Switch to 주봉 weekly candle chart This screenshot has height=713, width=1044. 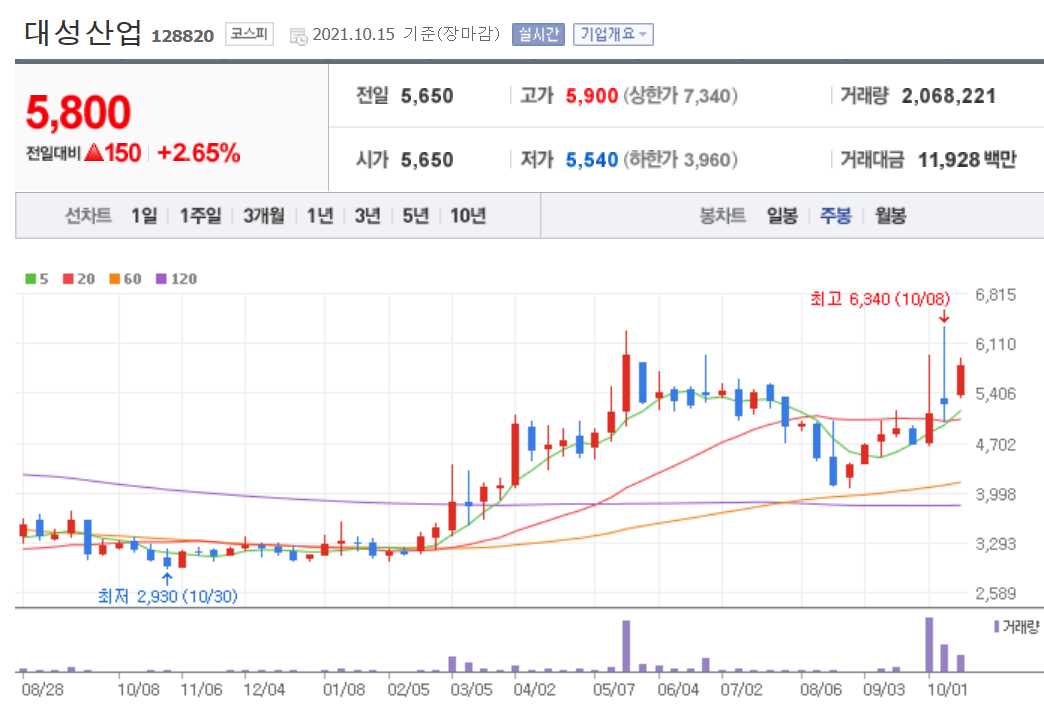coord(836,216)
